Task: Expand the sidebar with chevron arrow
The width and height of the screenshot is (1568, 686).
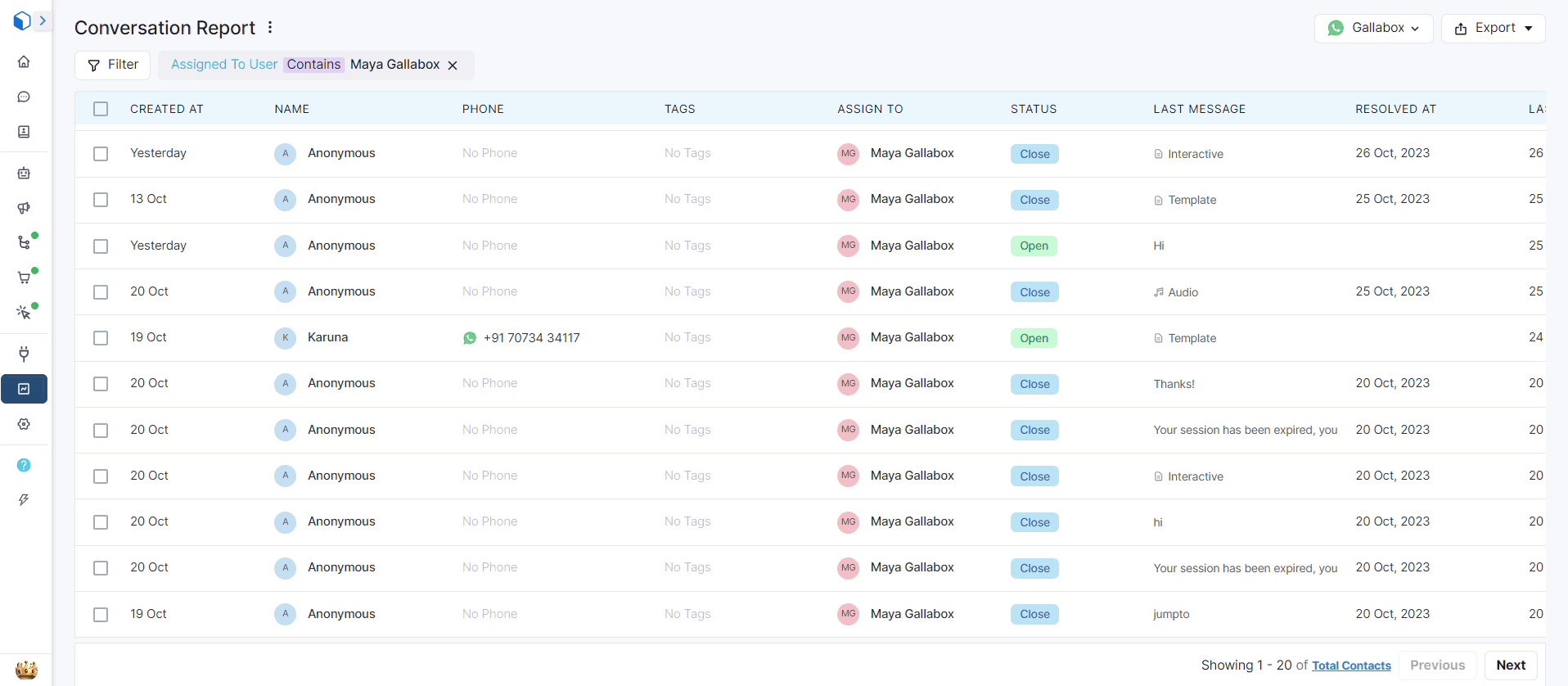Action: 43,21
